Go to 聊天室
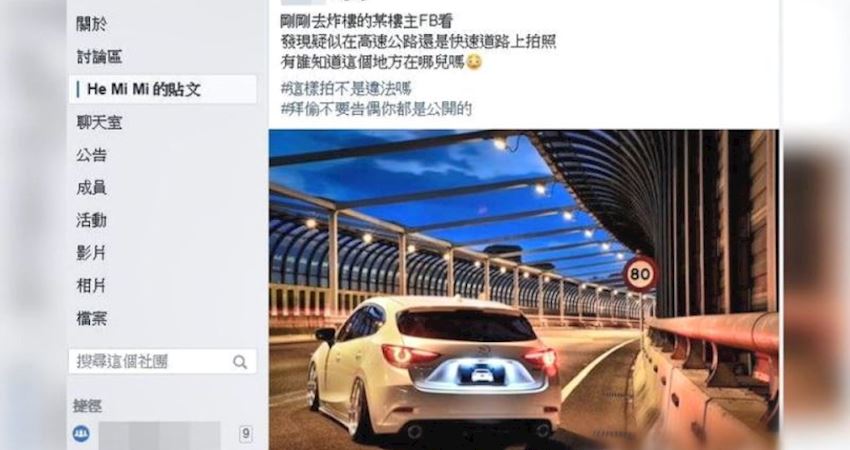 99,123
